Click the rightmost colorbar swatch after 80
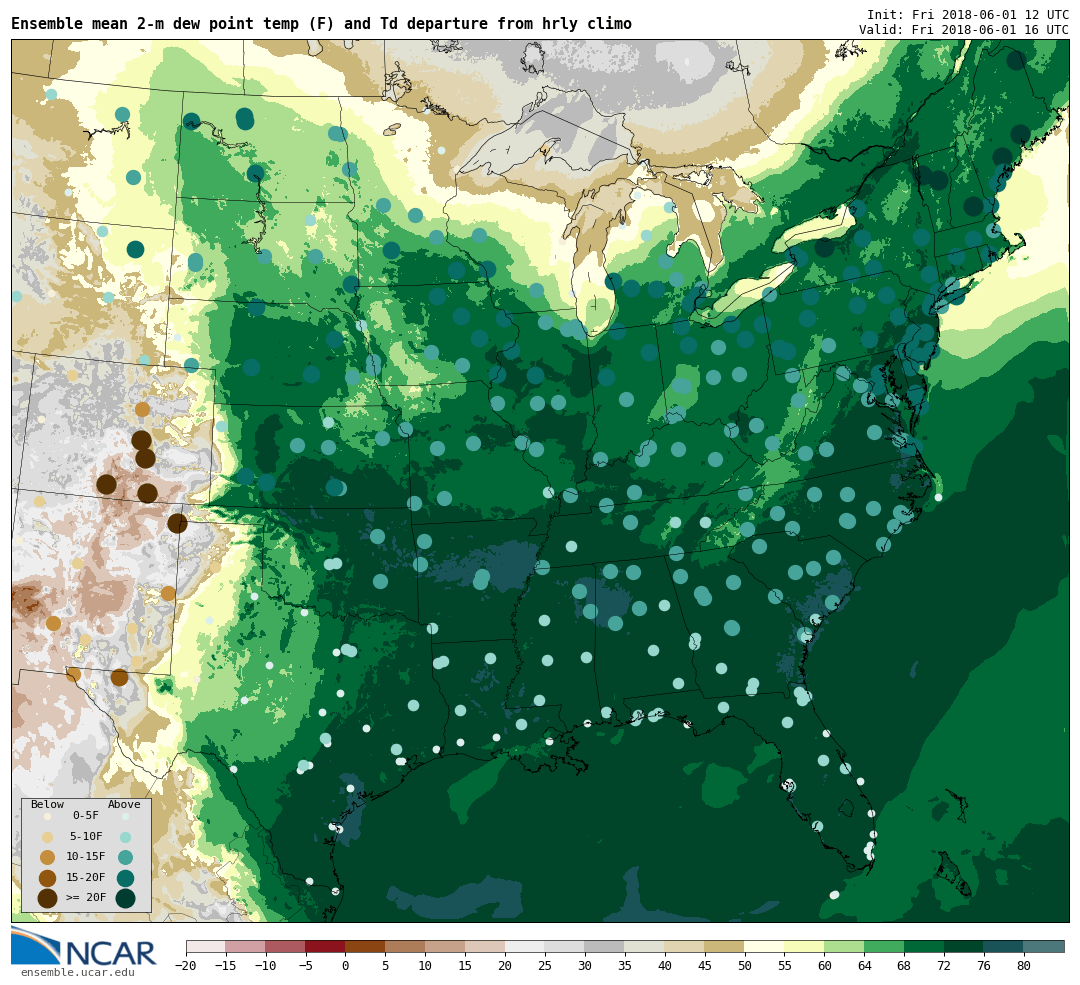This screenshot has height=985, width=1080. click(1044, 946)
